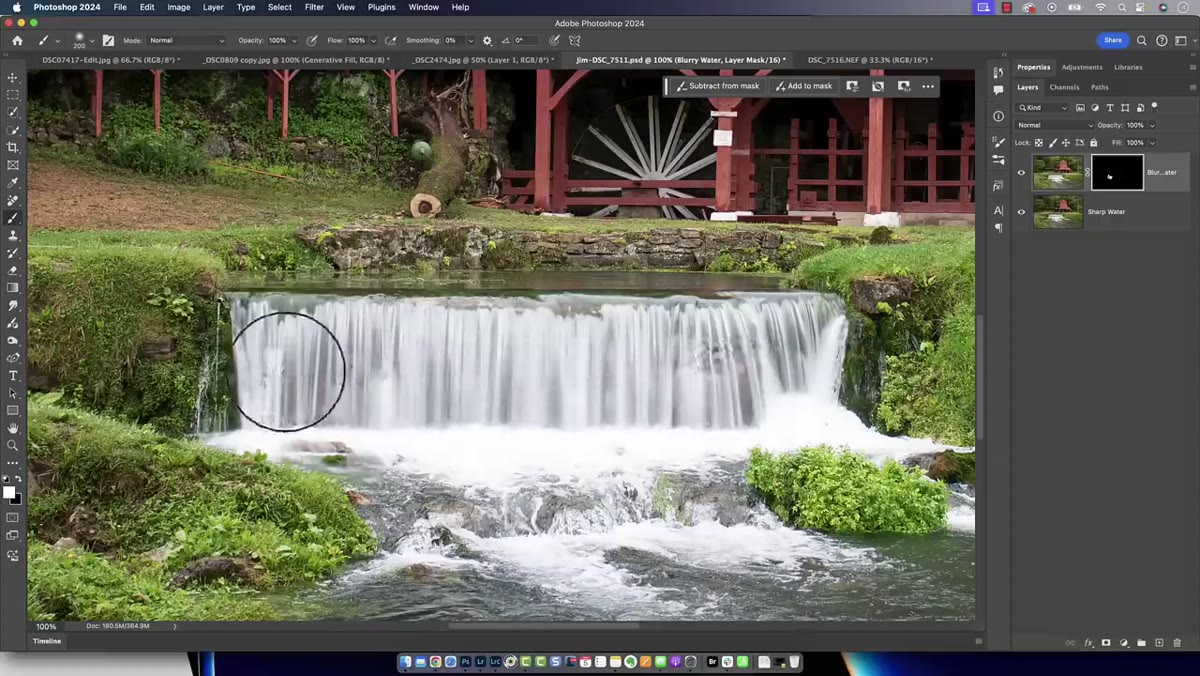This screenshot has height=676, width=1200.
Task: Expand Flow slider dropdown
Action: click(373, 41)
